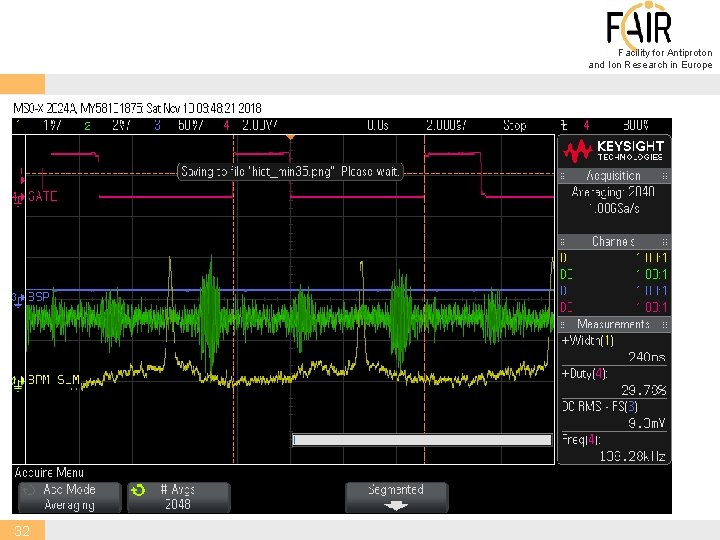The image size is (720, 540).
Task: Open the Segmented softkey menu
Action: coord(396,497)
